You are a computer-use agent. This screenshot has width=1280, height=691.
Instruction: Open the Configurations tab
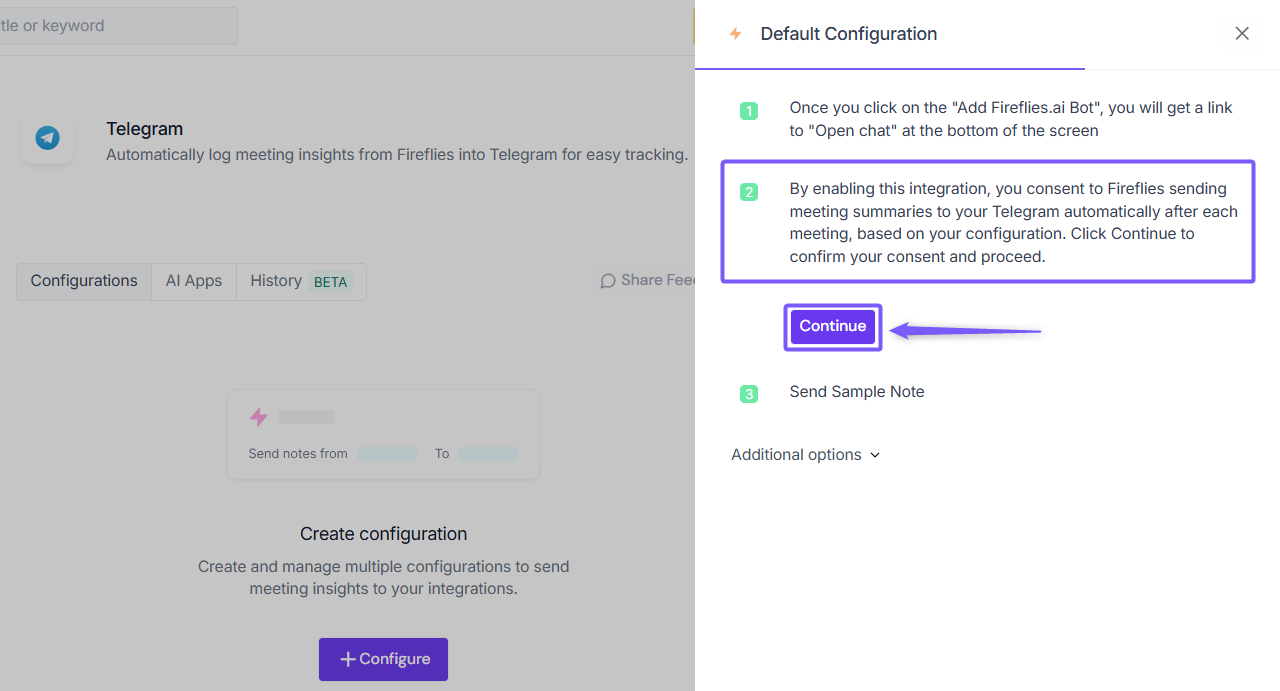[x=84, y=281]
